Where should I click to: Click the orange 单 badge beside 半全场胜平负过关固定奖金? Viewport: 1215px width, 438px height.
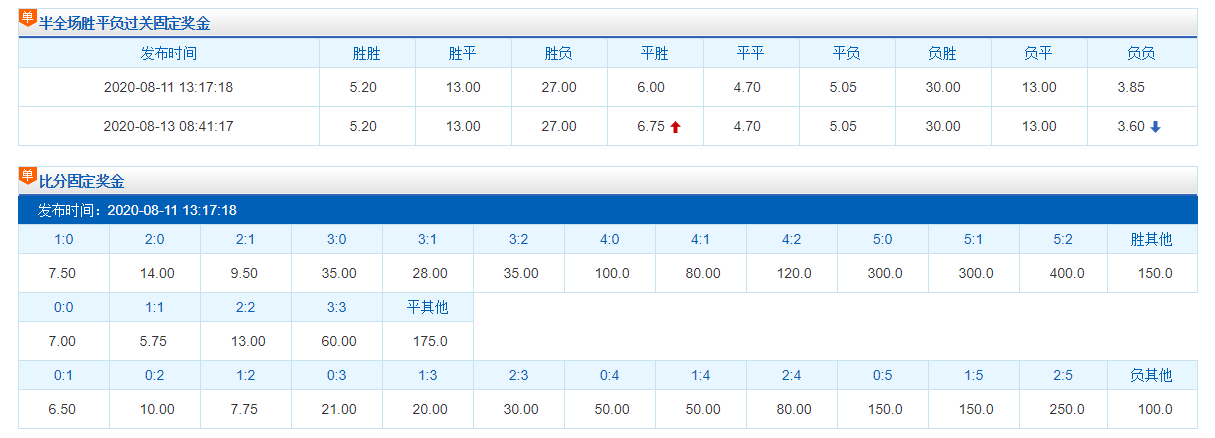[x=27, y=18]
